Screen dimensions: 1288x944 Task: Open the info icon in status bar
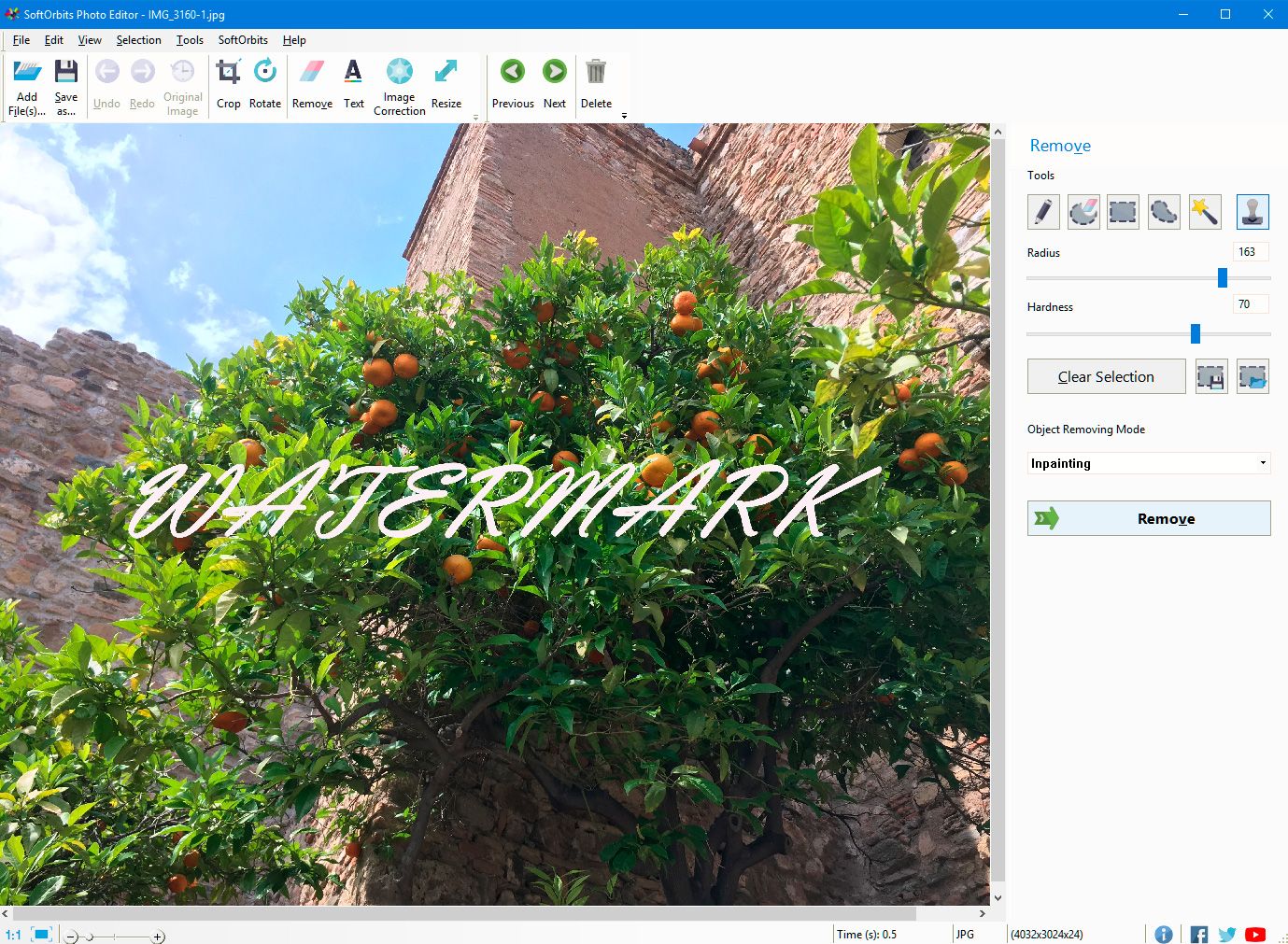(x=1164, y=934)
